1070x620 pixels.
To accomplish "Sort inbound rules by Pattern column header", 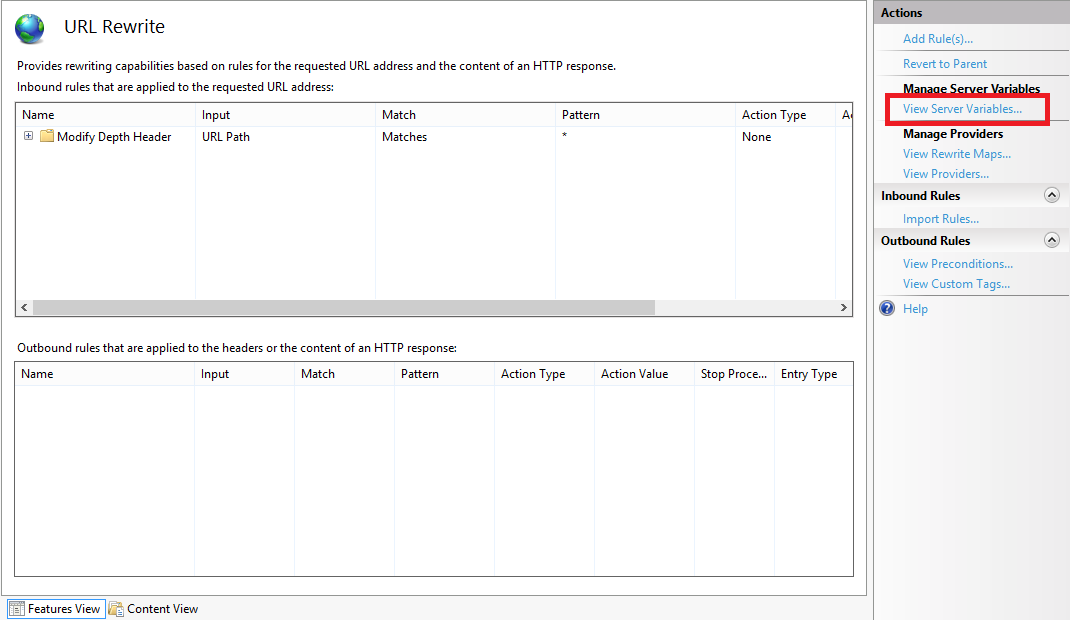I will 580,115.
